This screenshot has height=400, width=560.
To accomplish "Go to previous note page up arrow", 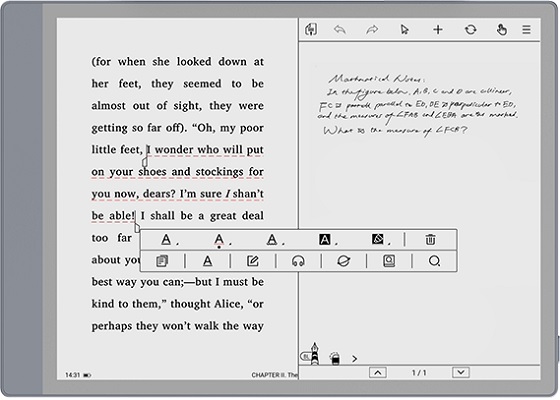I will pos(378,372).
